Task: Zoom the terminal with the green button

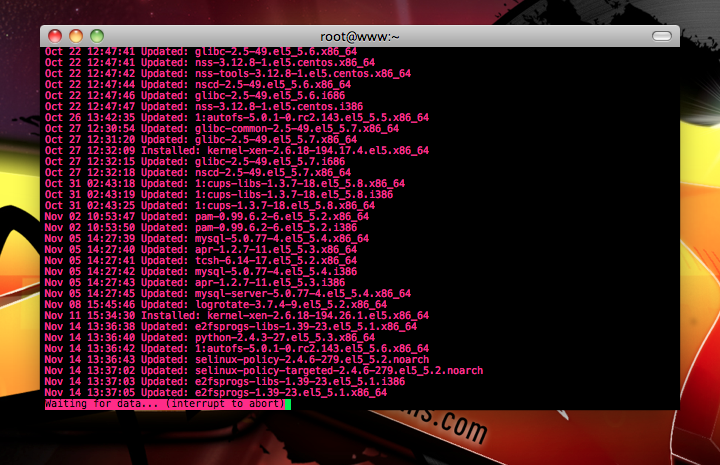Action: coord(97,36)
